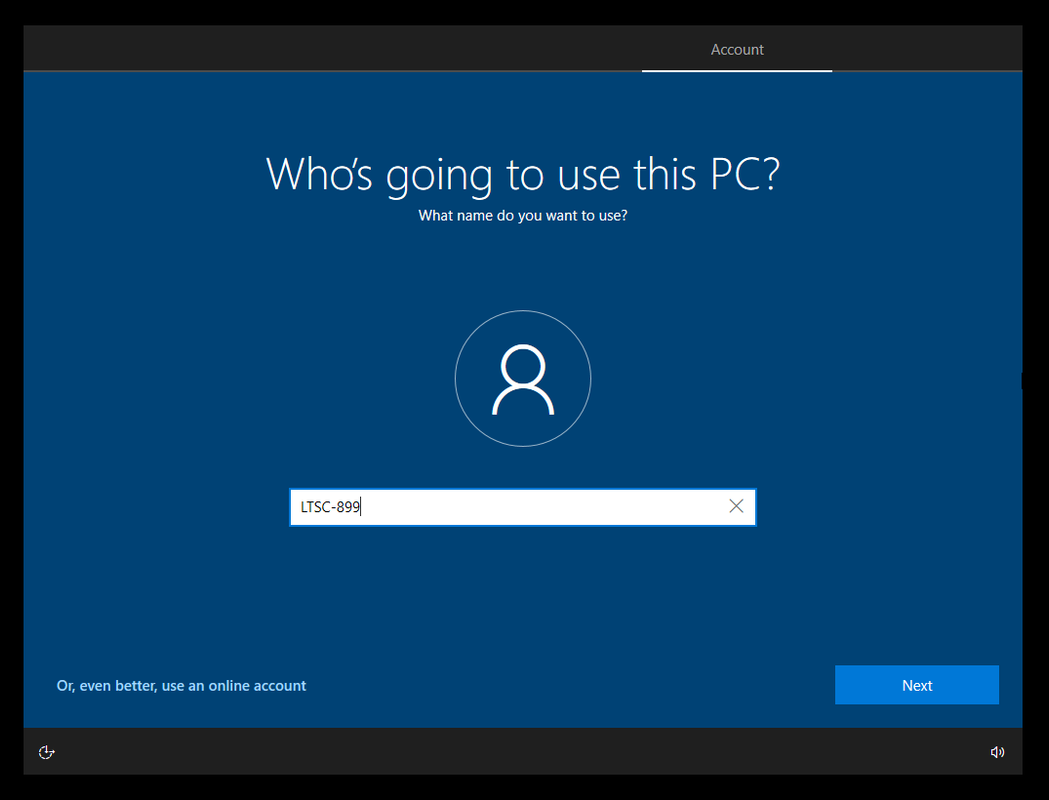Open the online account link
This screenshot has width=1049, height=800.
181,686
